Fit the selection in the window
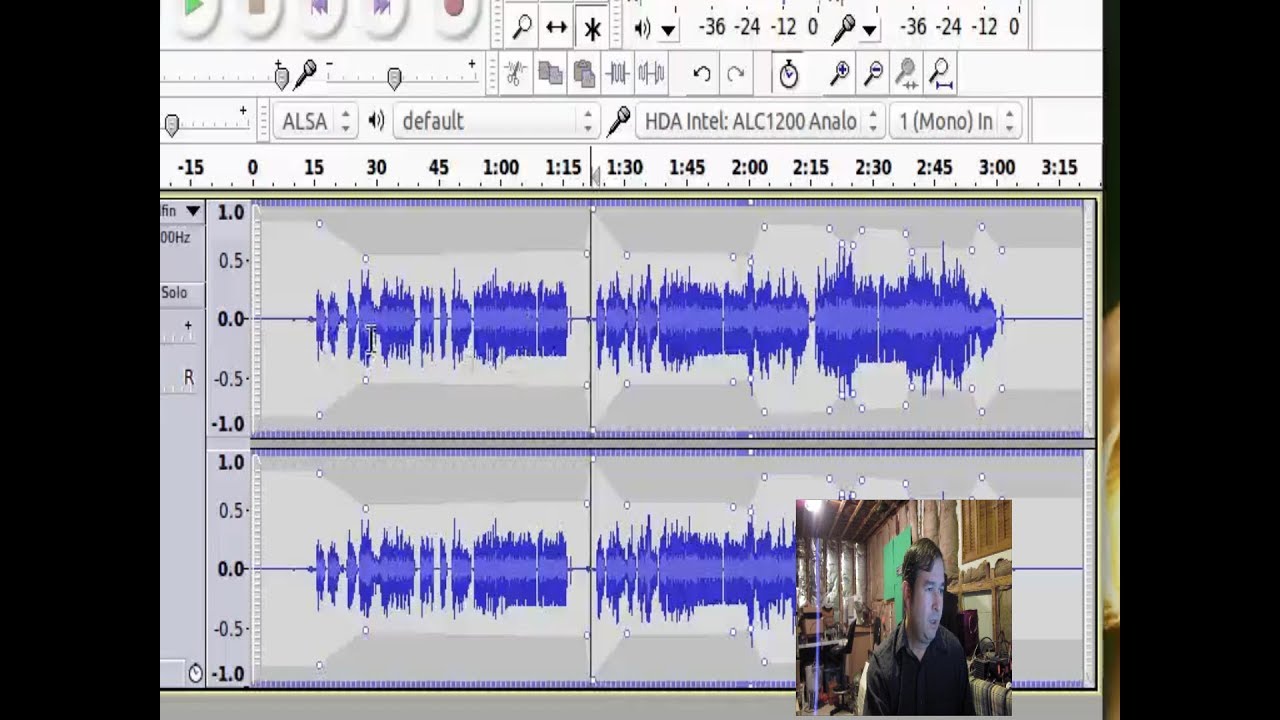The image size is (1280, 720). tap(907, 73)
